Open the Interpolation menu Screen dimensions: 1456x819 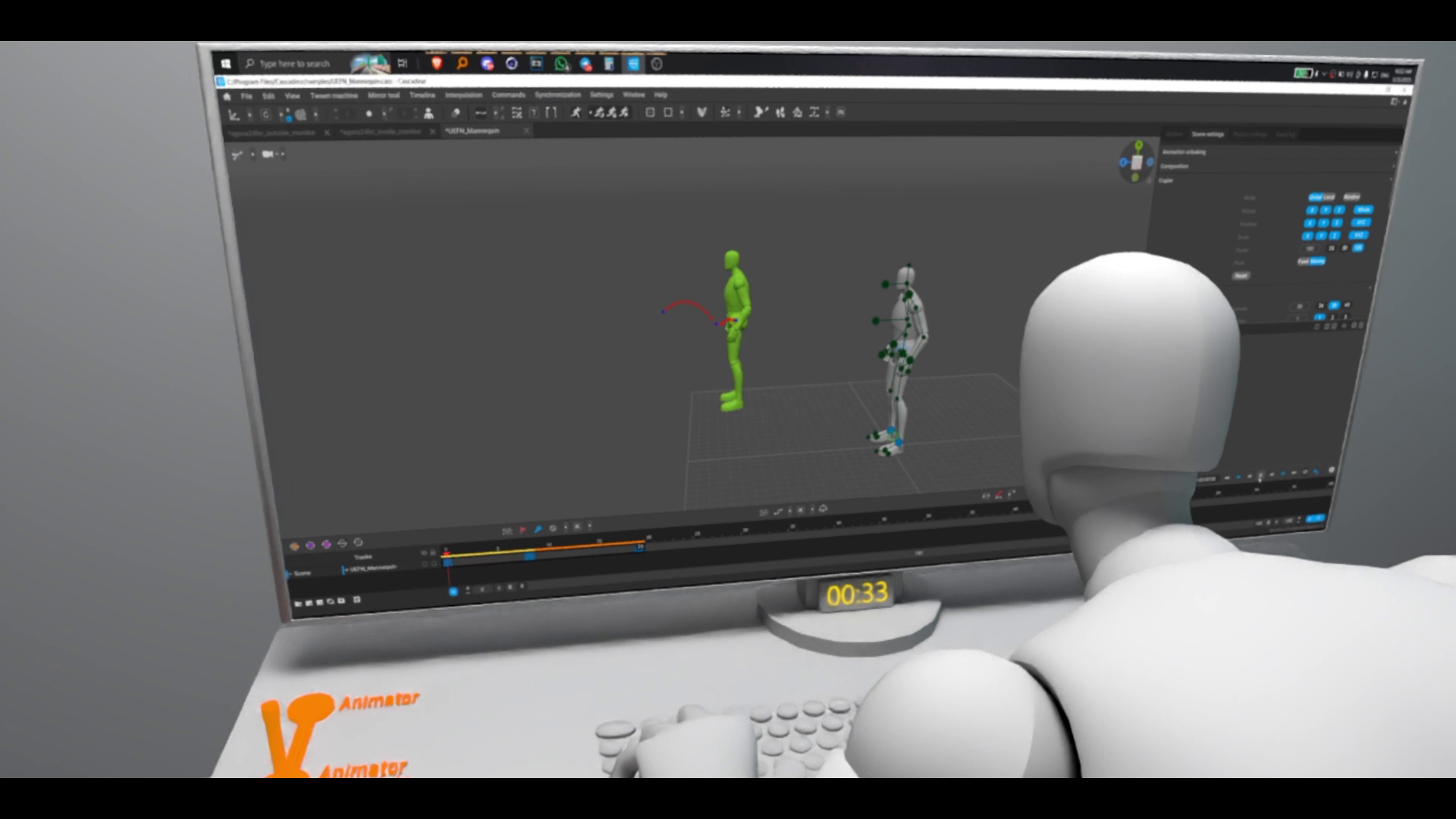[463, 95]
